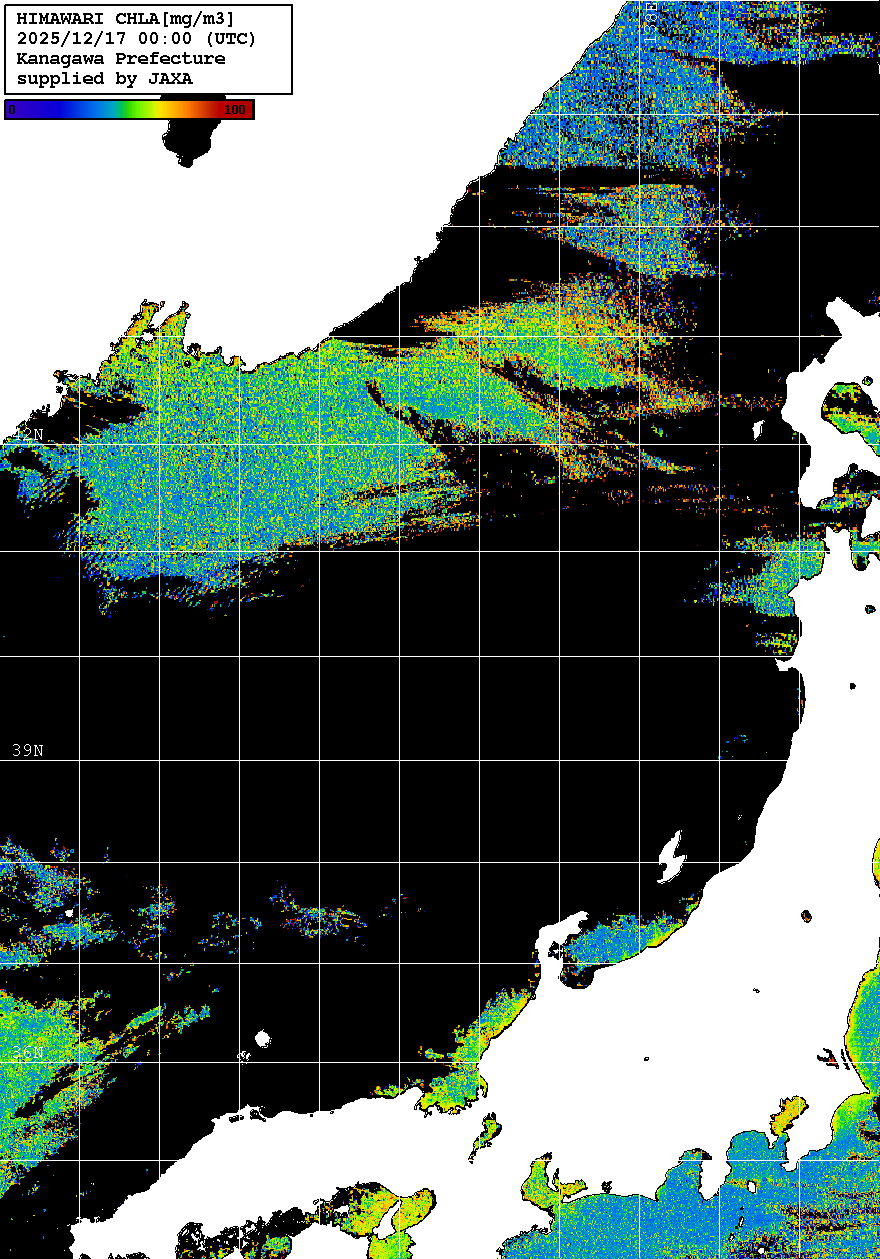This screenshot has height=1259, width=880.
Task: Click the 'supplied by JAXA' credit text
Action: point(105,79)
